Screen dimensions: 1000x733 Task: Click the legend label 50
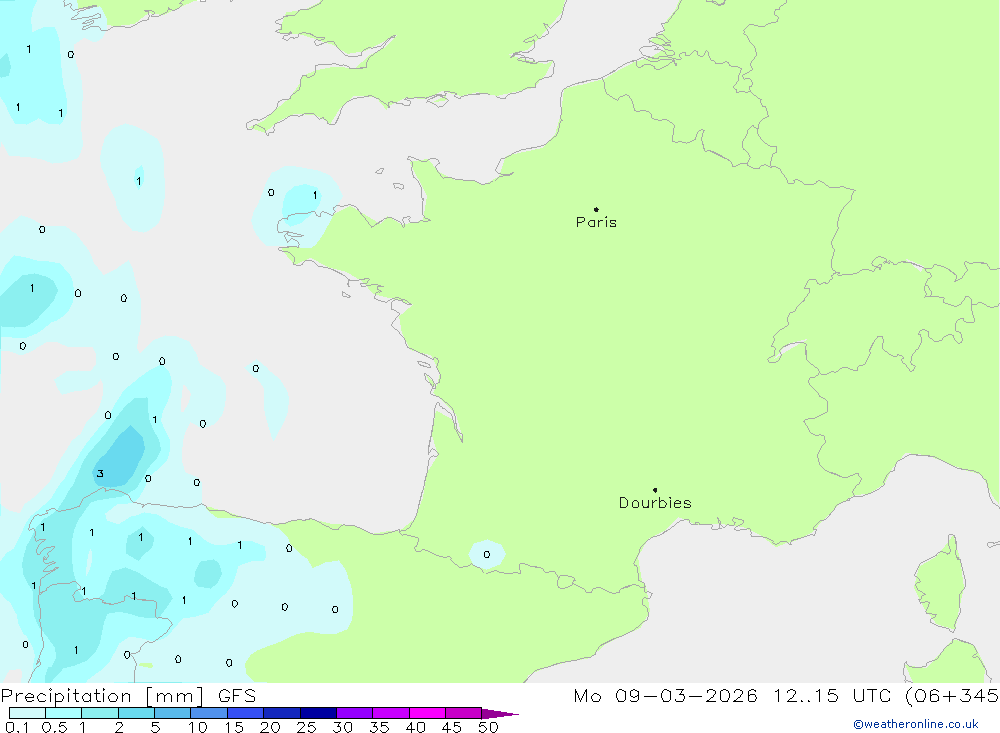pyautogui.click(x=488, y=727)
